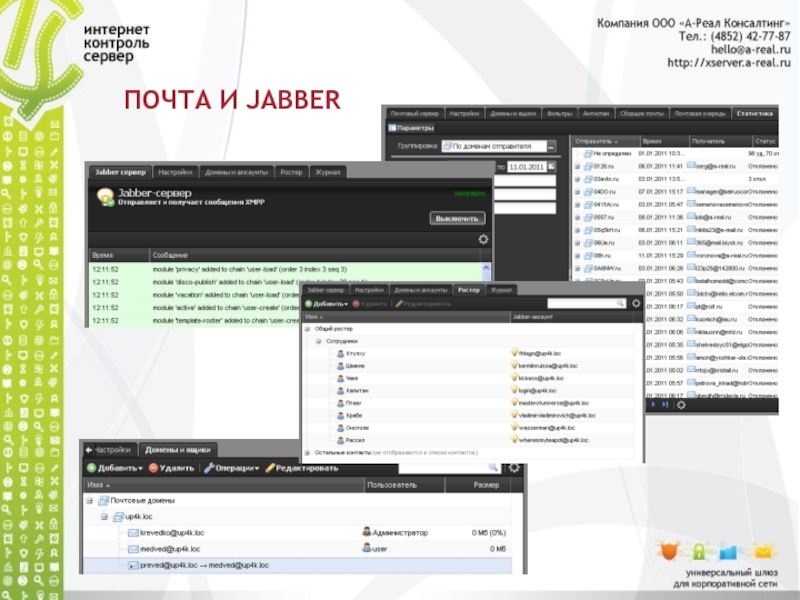Expand the 03avto.ru sender row
This screenshot has width=800, height=600.
(577, 179)
